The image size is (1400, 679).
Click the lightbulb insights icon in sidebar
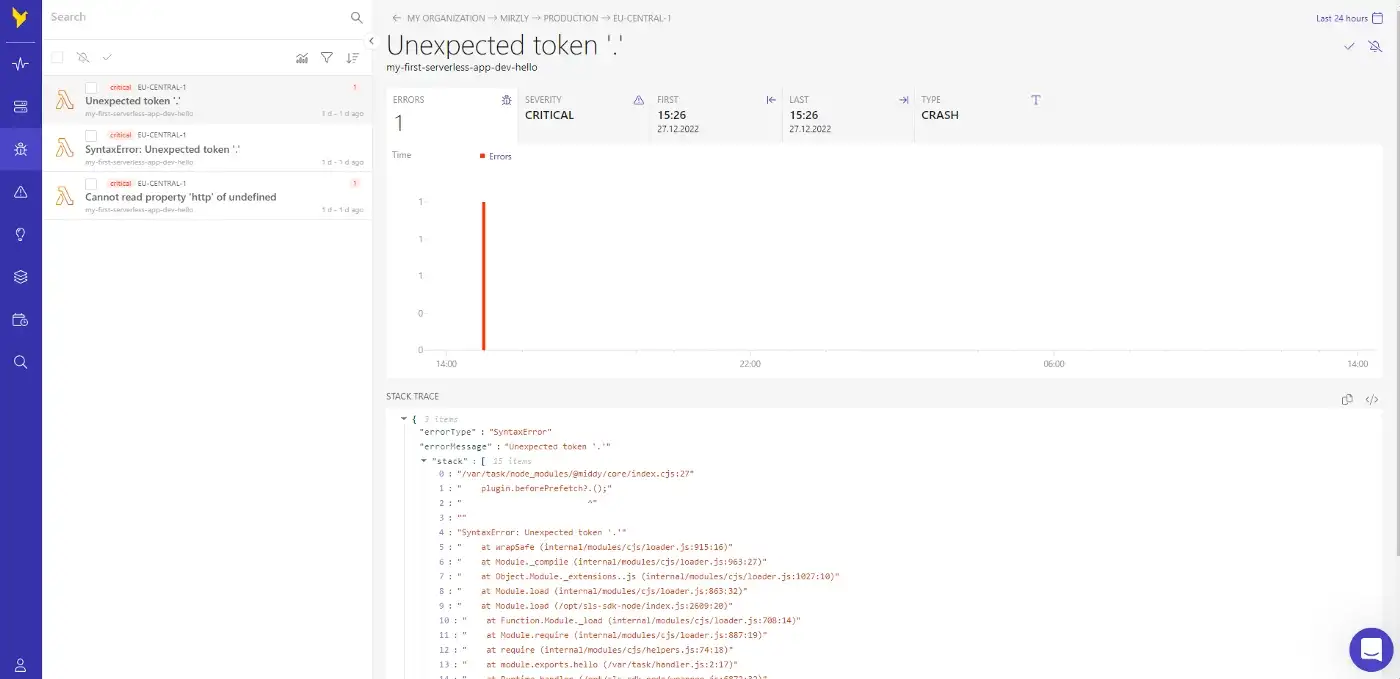(20, 234)
